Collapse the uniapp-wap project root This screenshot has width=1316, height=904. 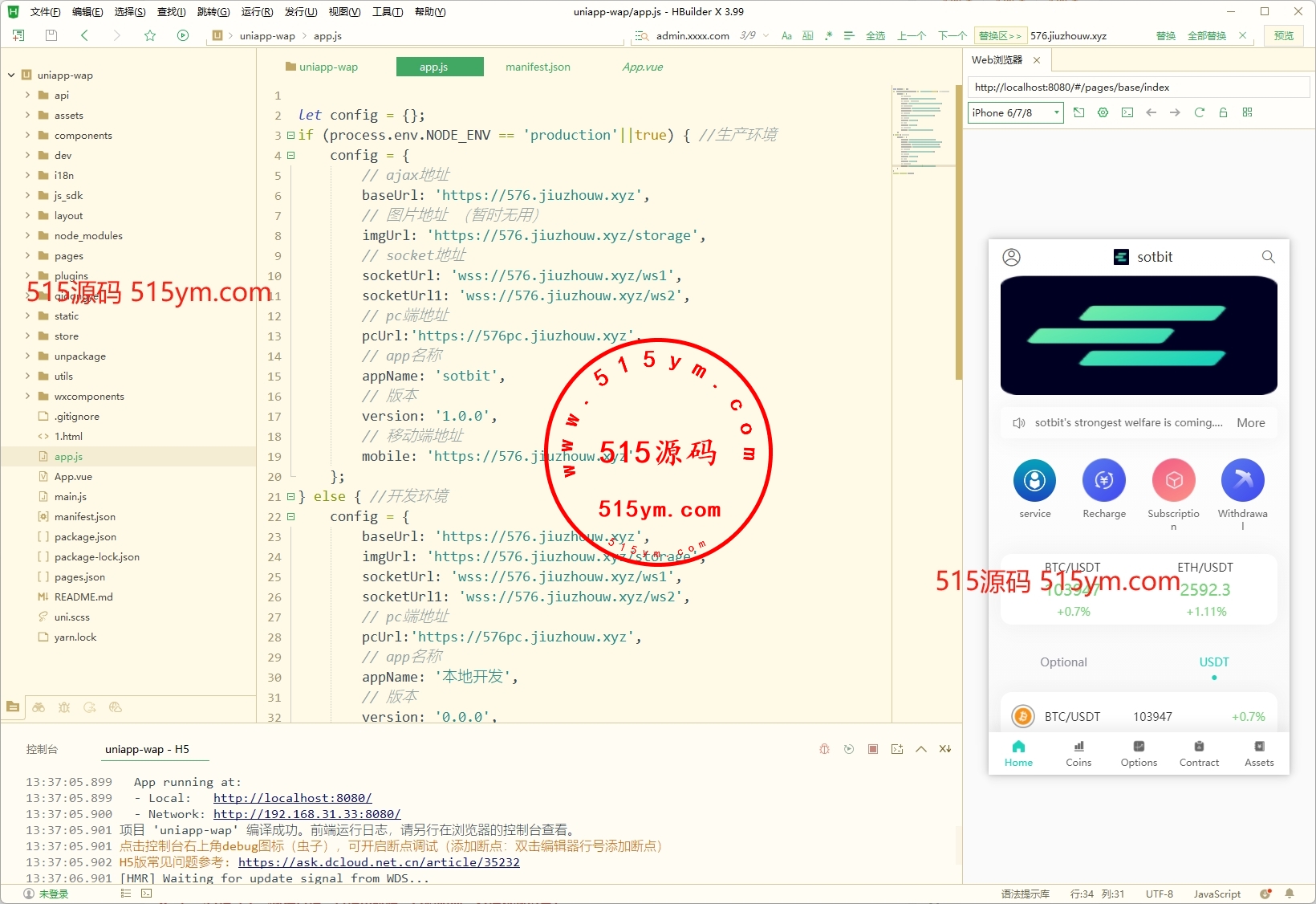pos(11,75)
